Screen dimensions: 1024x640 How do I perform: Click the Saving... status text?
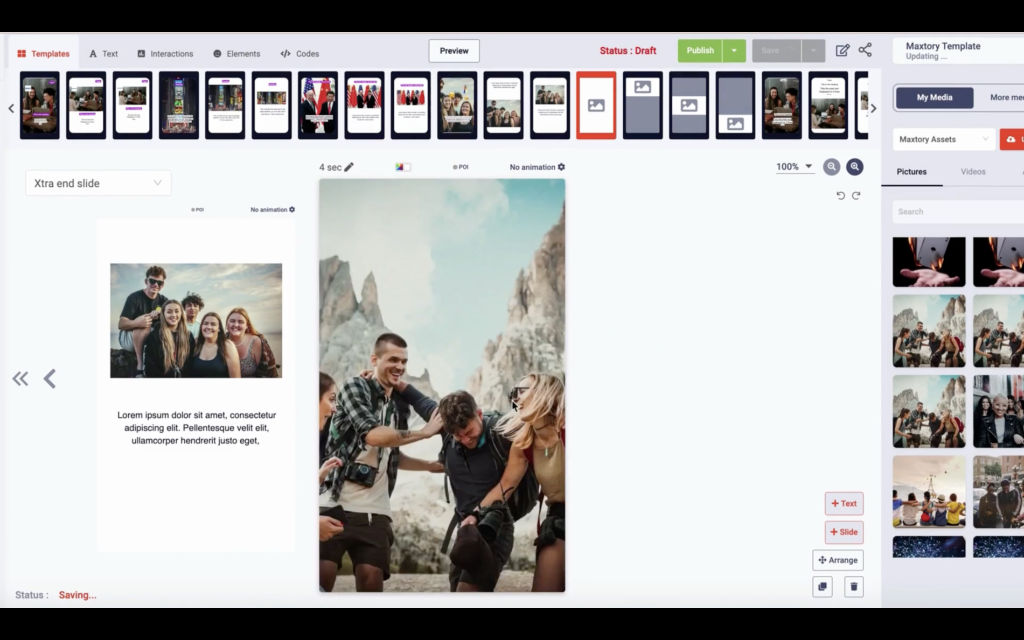tap(78, 595)
